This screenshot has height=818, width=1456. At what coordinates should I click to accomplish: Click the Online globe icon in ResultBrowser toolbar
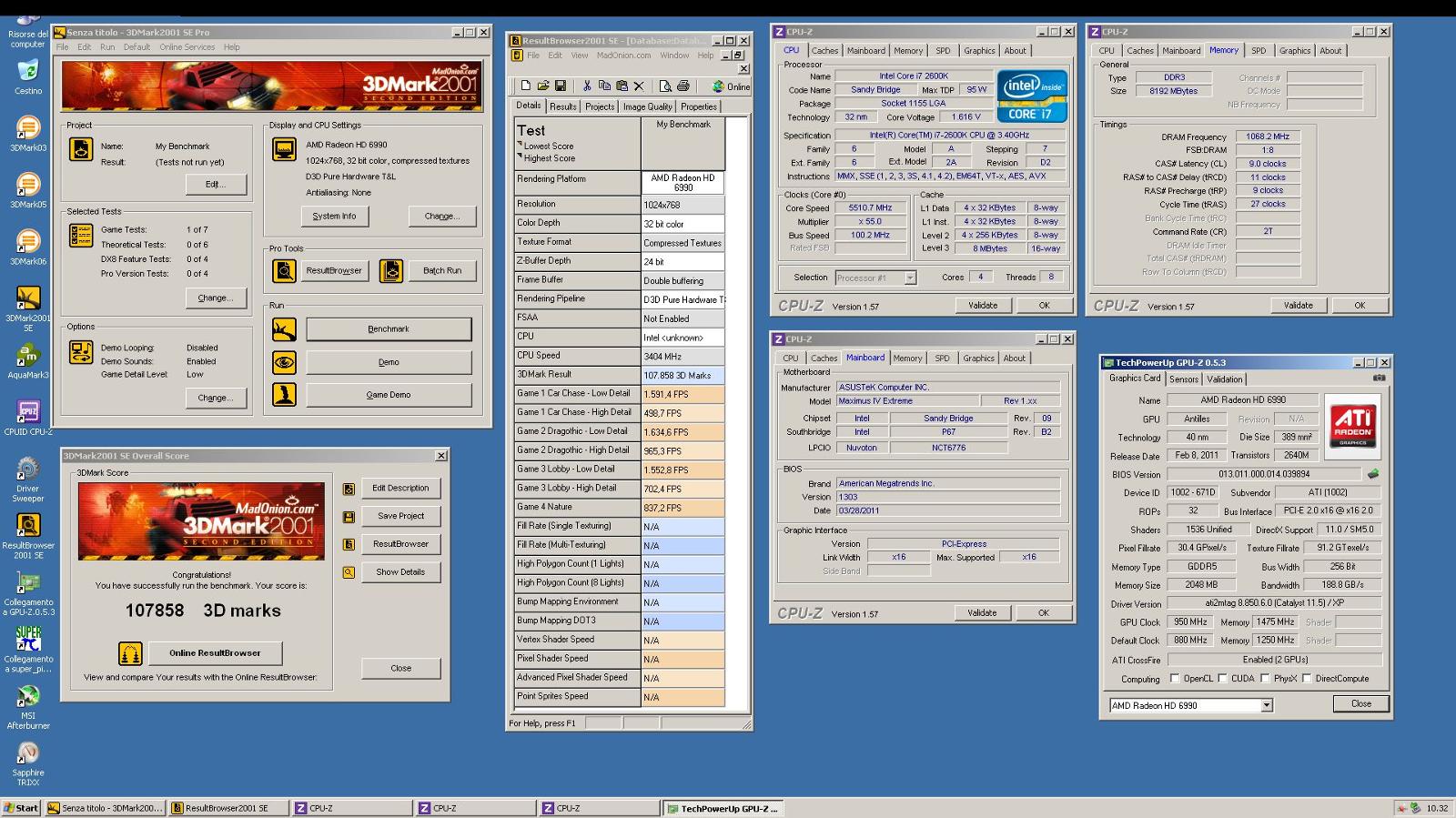[x=718, y=86]
